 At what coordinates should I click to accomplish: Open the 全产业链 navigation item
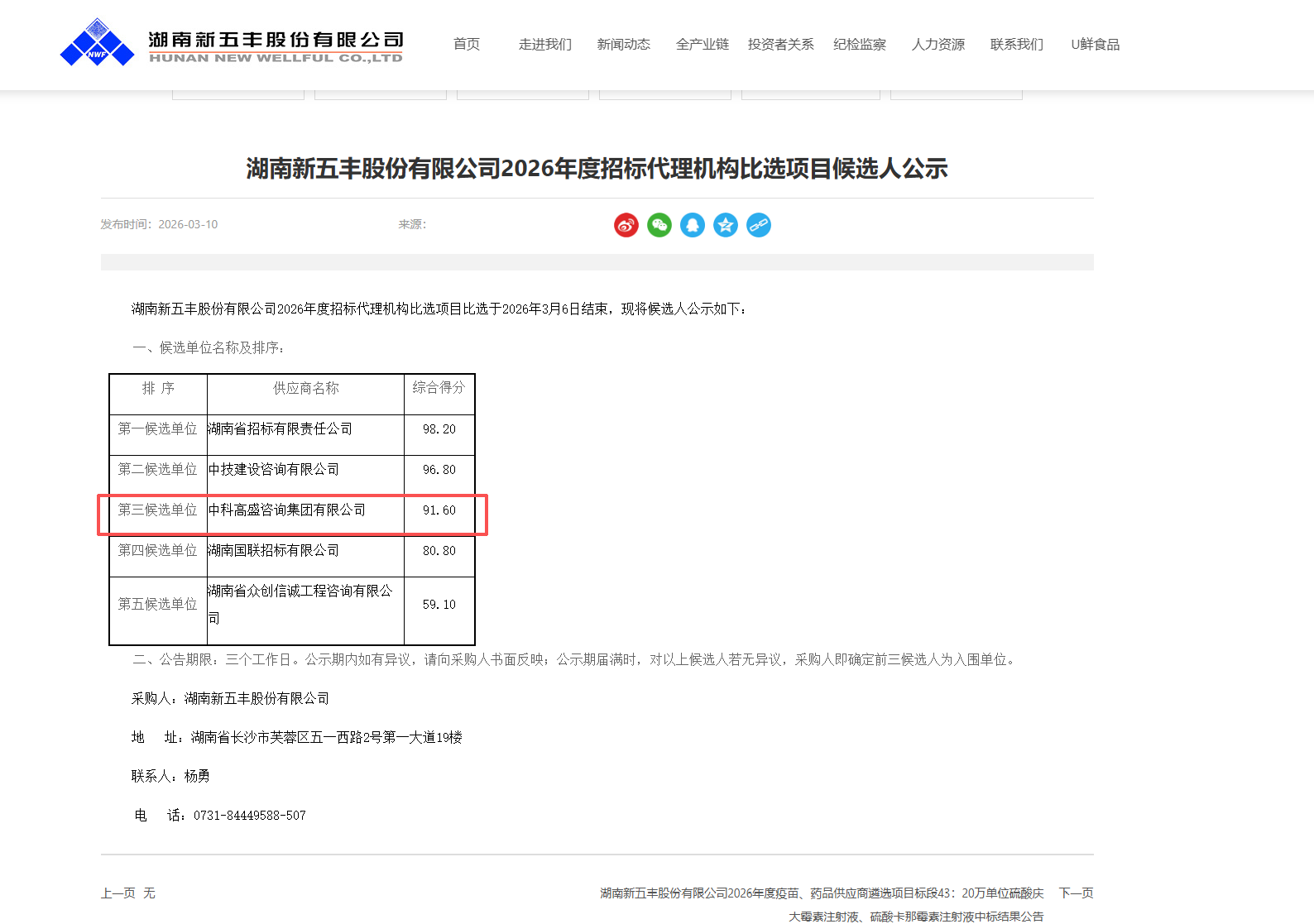[702, 45]
